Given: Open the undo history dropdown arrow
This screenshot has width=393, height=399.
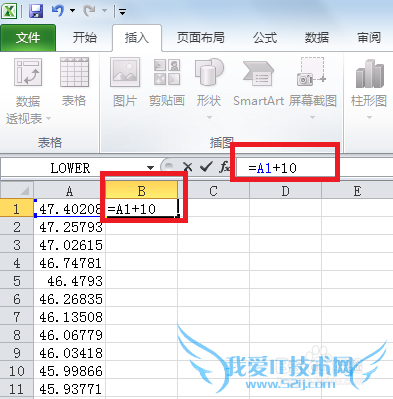Looking at the screenshot, I should click(72, 11).
